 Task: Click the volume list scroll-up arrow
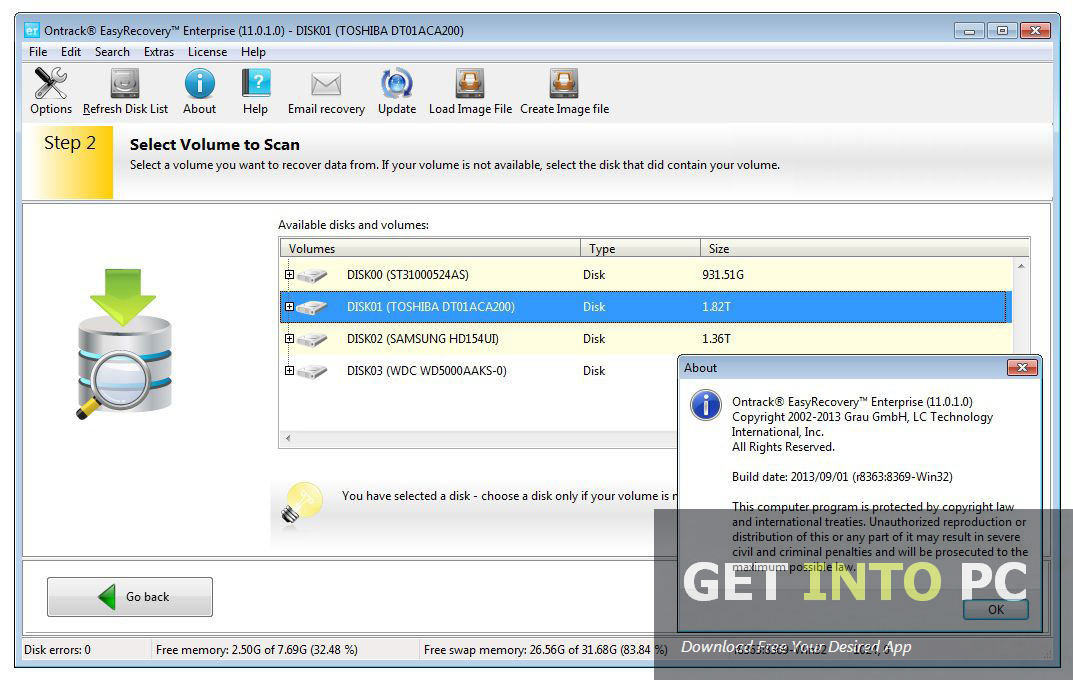tap(1021, 266)
